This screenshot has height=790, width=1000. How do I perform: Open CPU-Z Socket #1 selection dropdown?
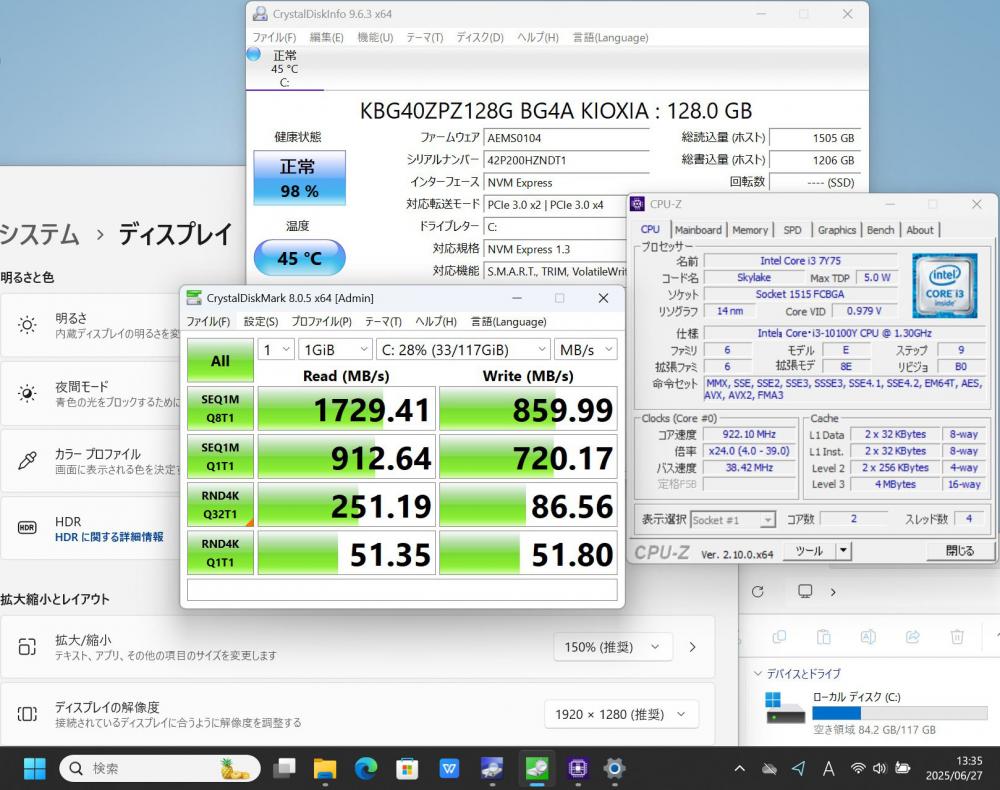[x=733, y=520]
